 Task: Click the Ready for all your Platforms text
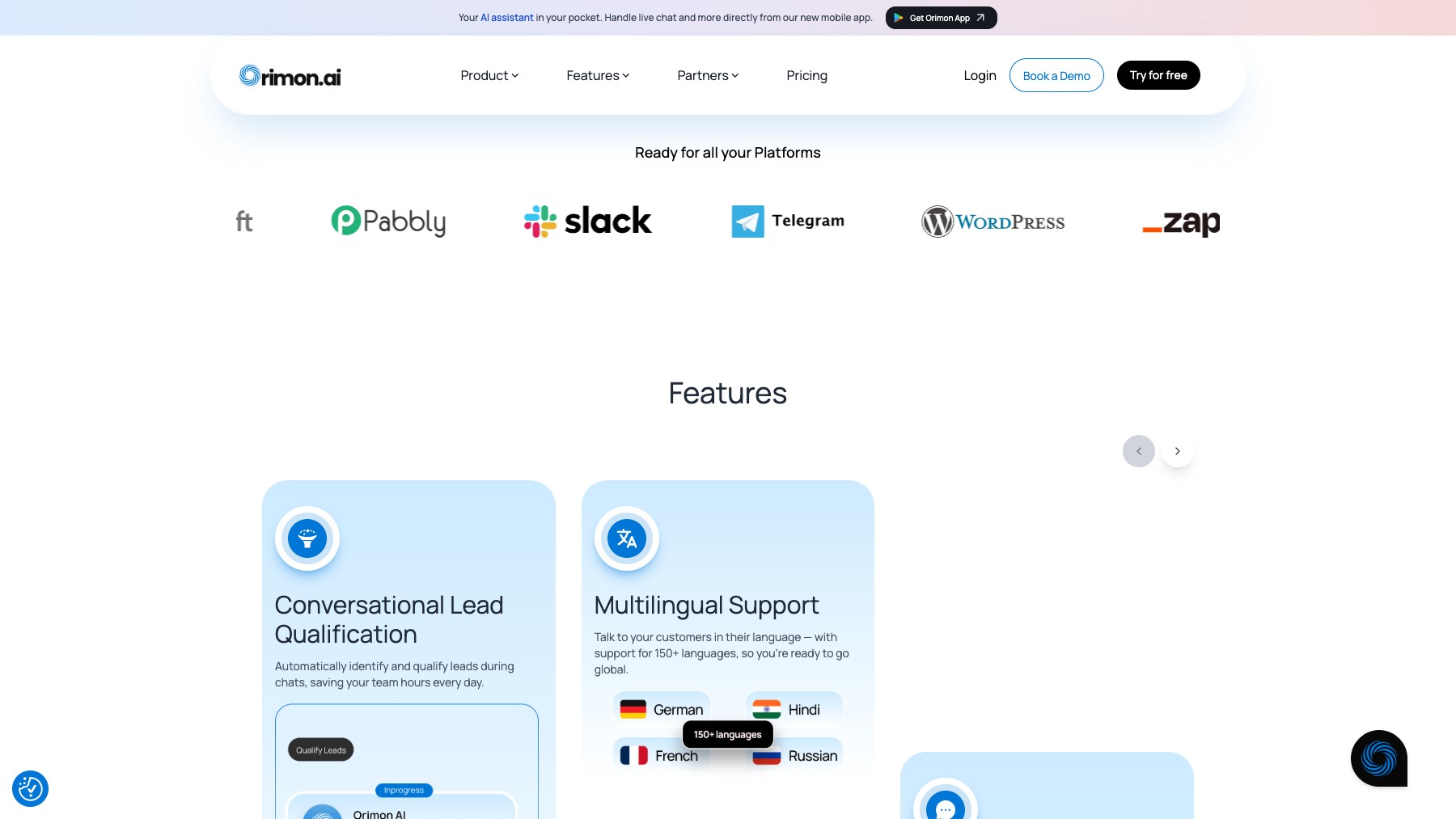click(x=728, y=153)
